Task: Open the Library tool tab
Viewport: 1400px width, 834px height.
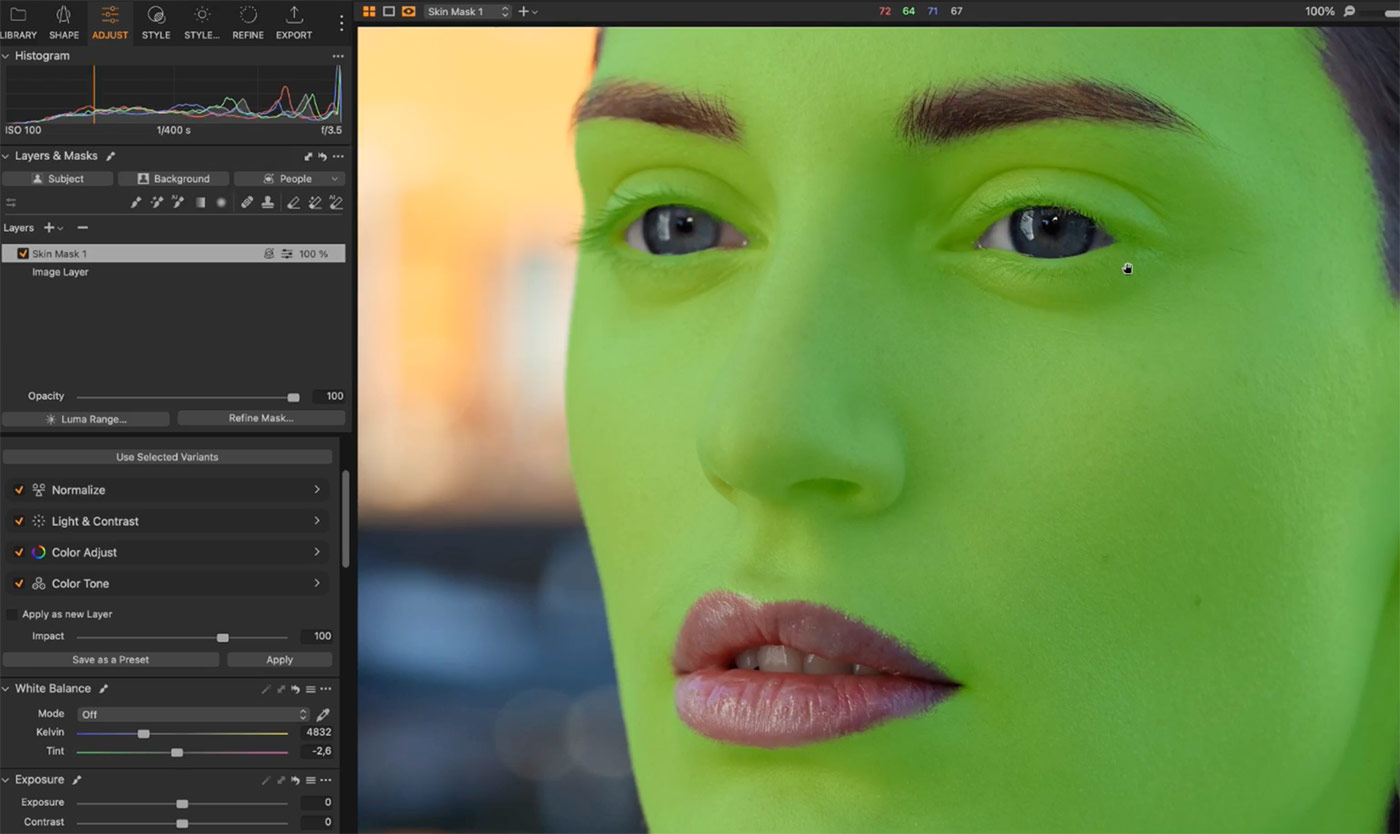Action: [18, 23]
